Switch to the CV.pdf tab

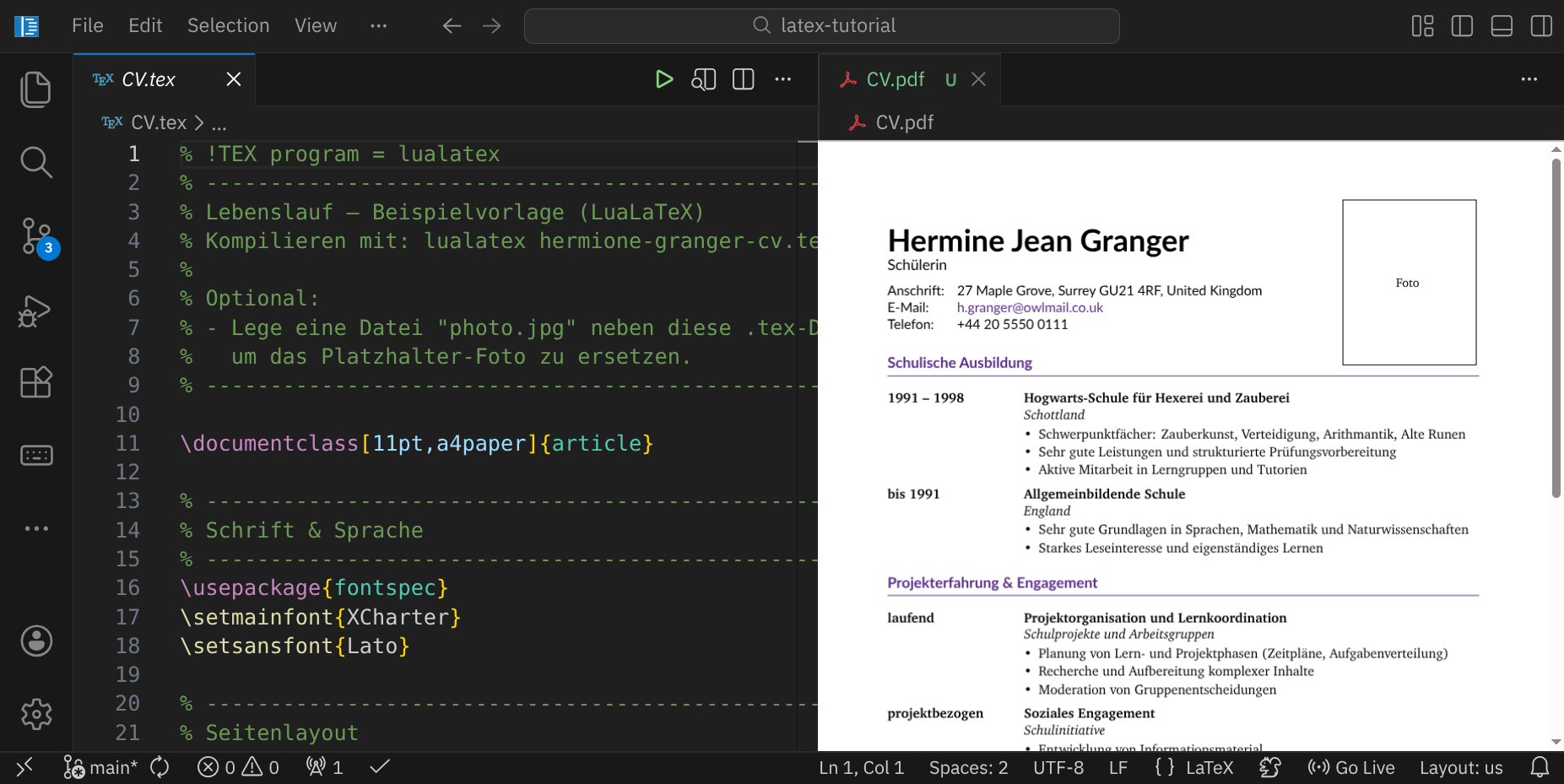click(x=895, y=79)
